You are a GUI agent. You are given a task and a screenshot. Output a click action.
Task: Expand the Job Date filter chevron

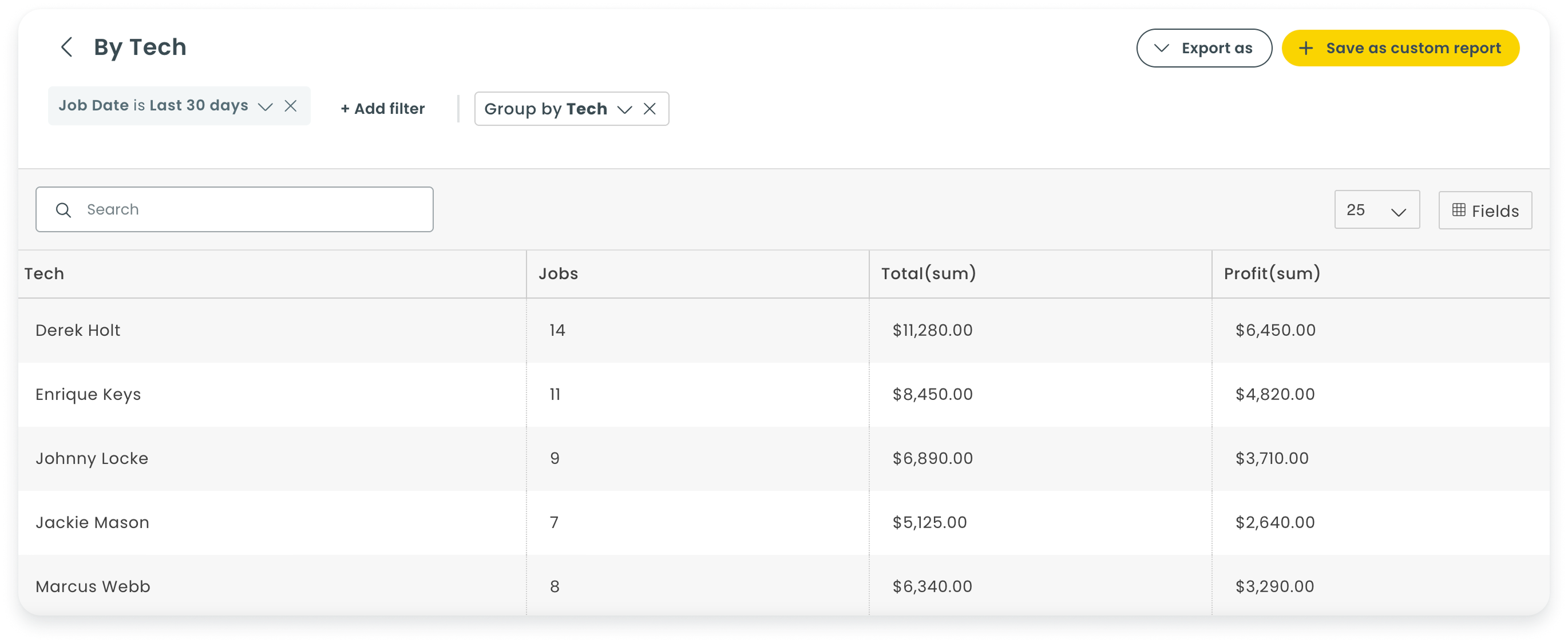click(x=266, y=106)
